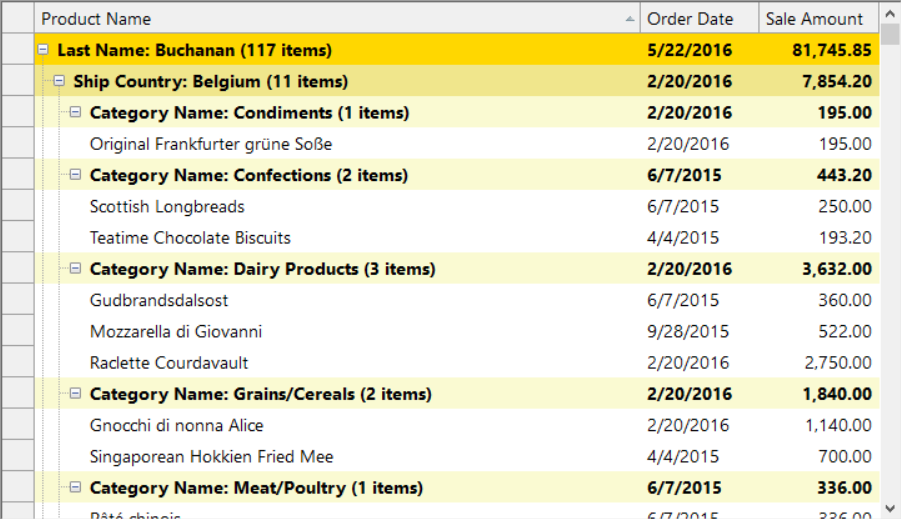Select the Teatime Chocolate Biscuits row
This screenshot has width=901, height=519.
457,237
